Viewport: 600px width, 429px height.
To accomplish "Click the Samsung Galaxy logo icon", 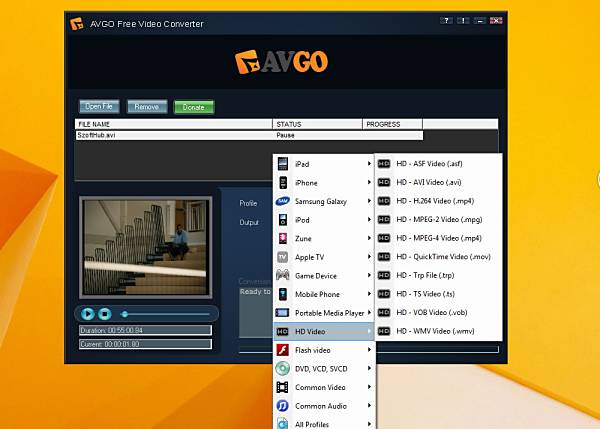I will click(283, 201).
